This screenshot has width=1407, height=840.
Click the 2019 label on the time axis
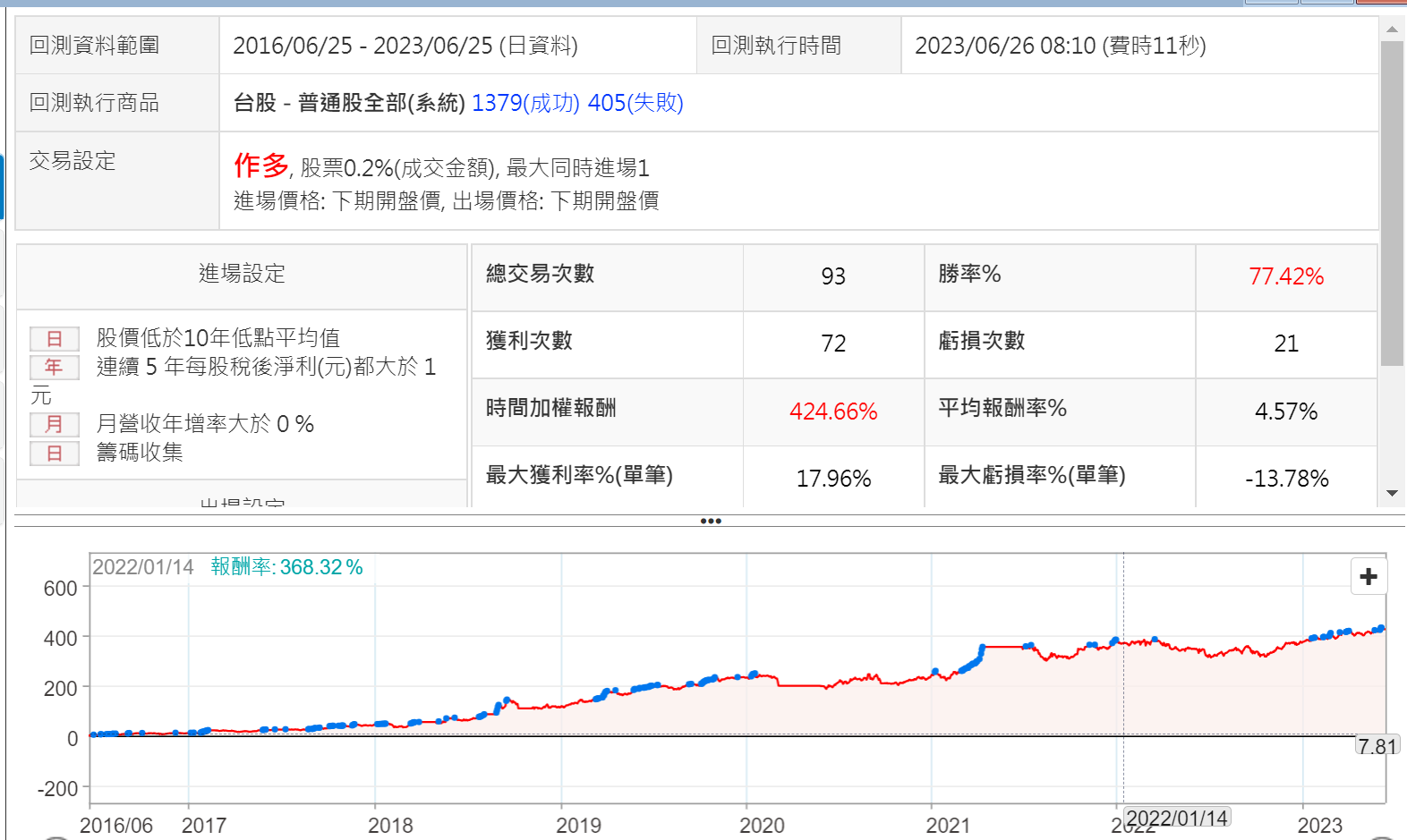click(x=578, y=825)
